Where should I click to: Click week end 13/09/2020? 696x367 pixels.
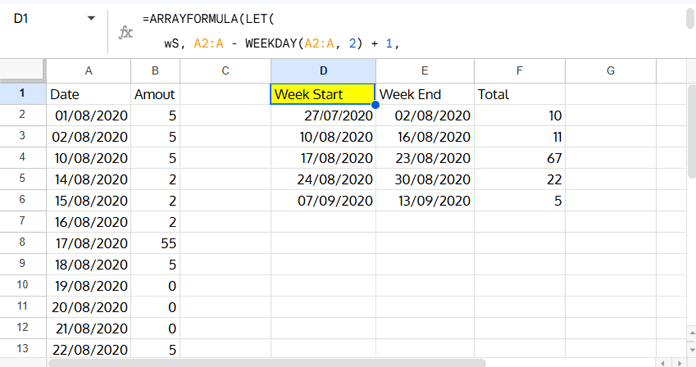coord(425,201)
